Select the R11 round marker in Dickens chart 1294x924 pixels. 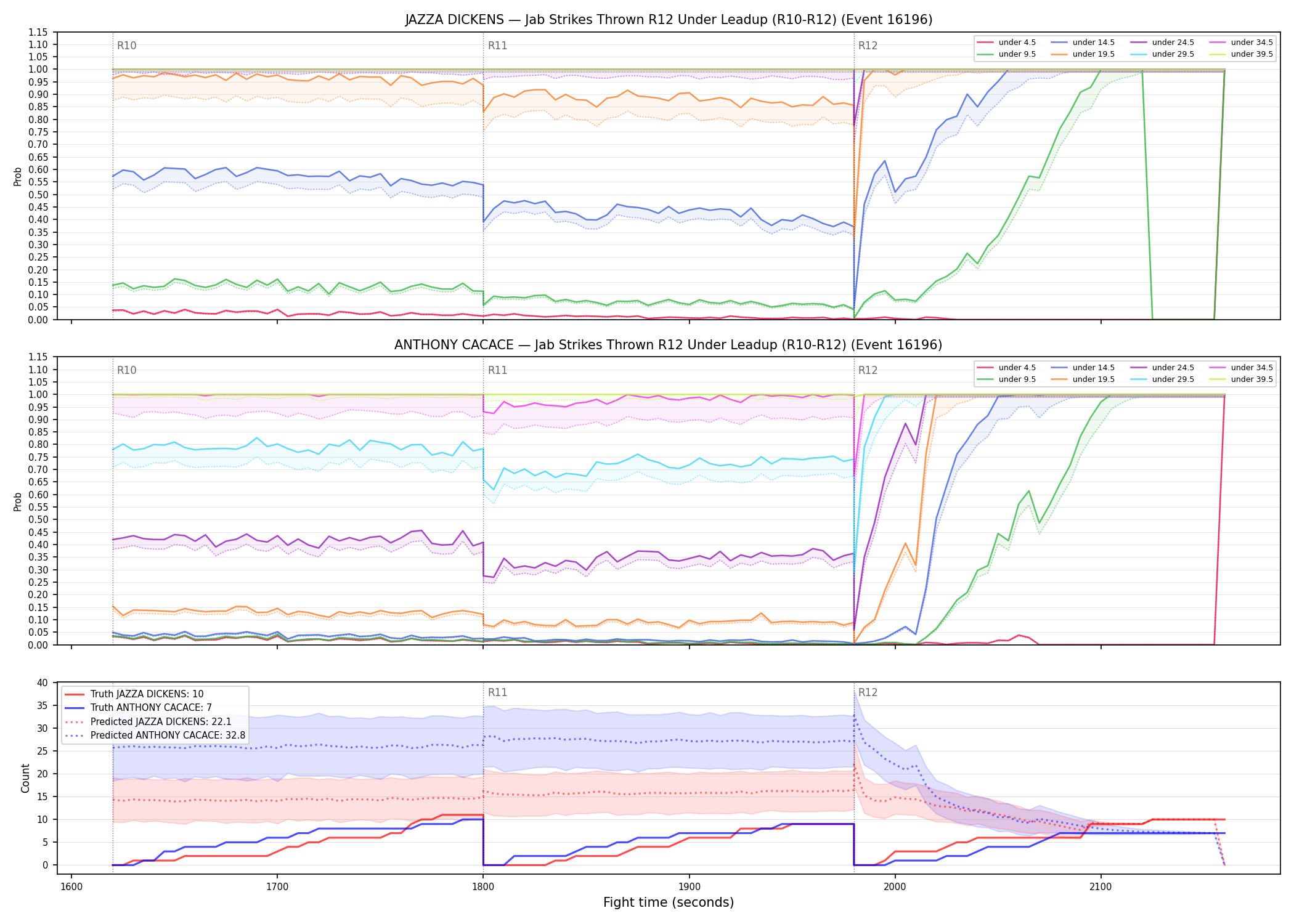(x=497, y=46)
